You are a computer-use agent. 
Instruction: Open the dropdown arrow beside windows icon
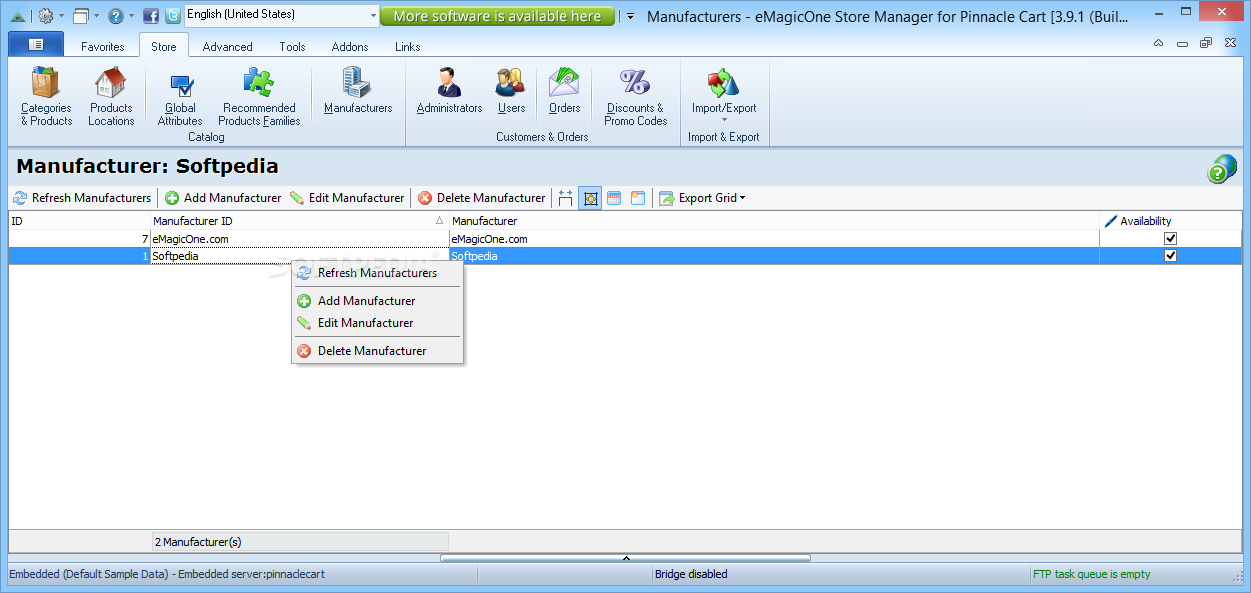click(97, 16)
